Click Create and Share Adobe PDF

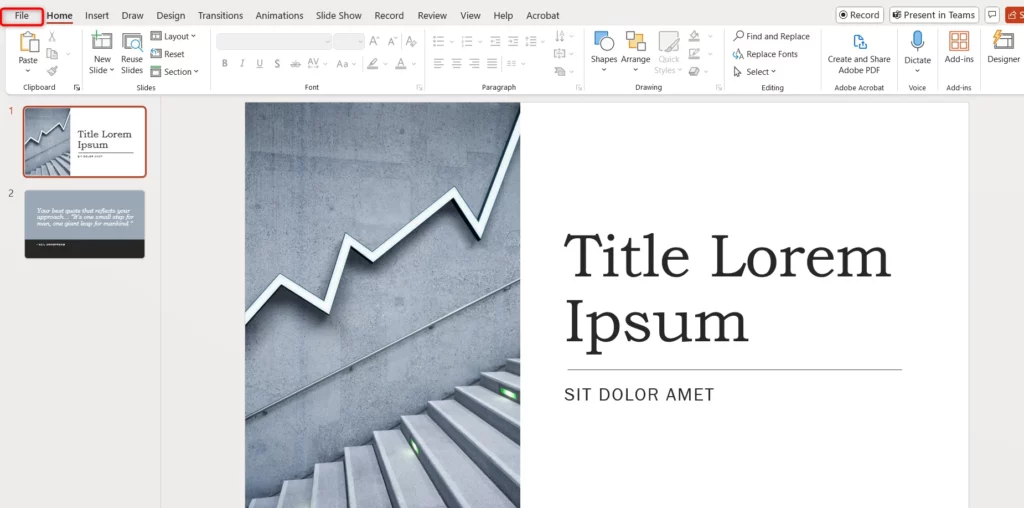[859, 52]
